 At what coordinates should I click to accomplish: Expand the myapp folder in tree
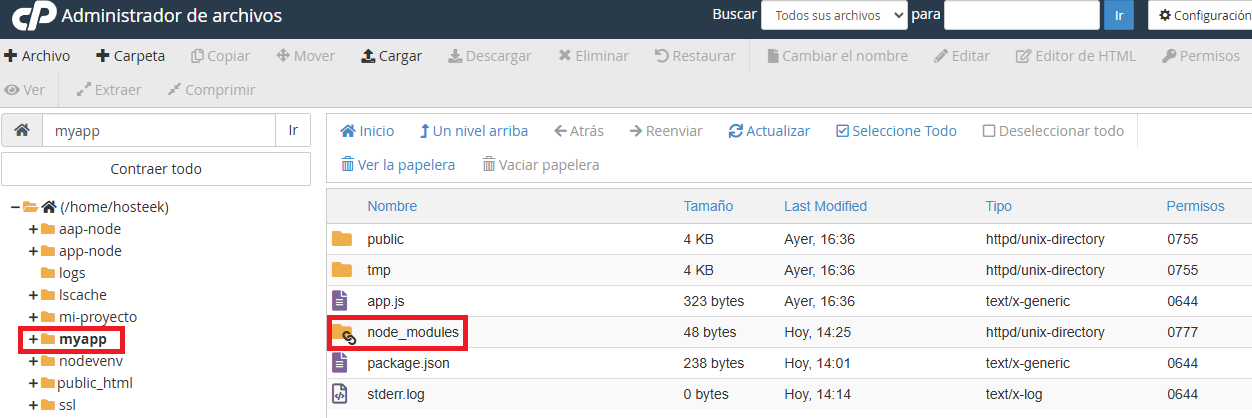(33, 339)
